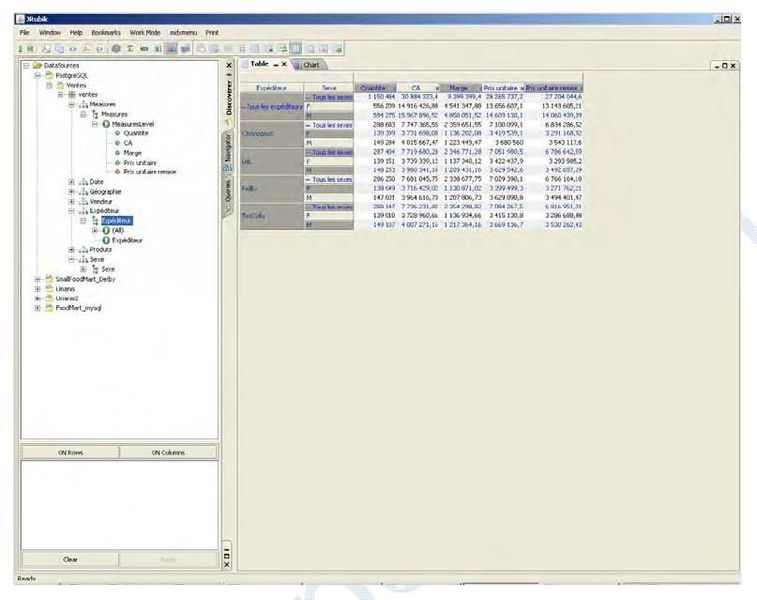Open the Navigator side tab

pyautogui.click(x=227, y=149)
